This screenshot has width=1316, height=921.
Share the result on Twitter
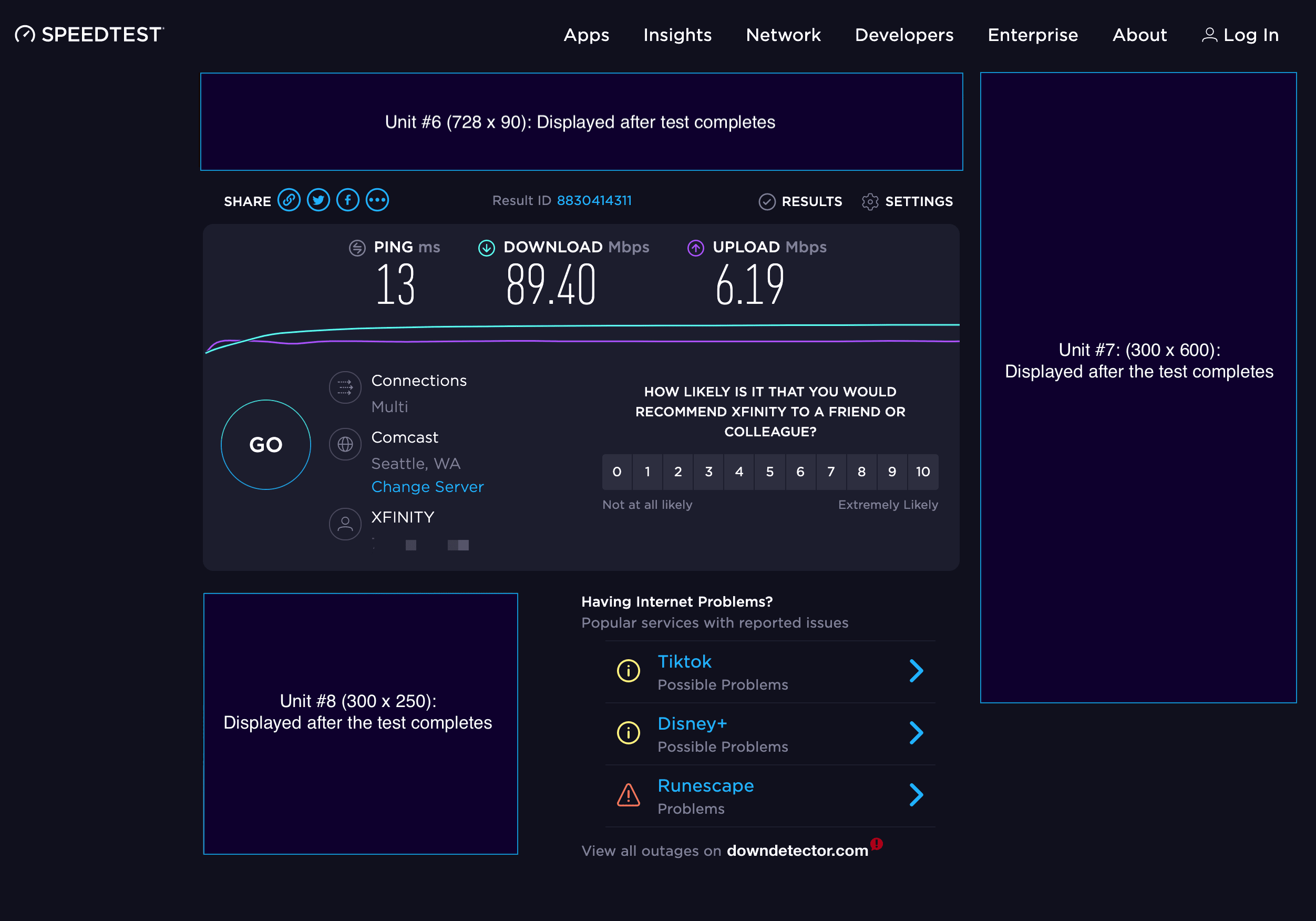coord(318,200)
